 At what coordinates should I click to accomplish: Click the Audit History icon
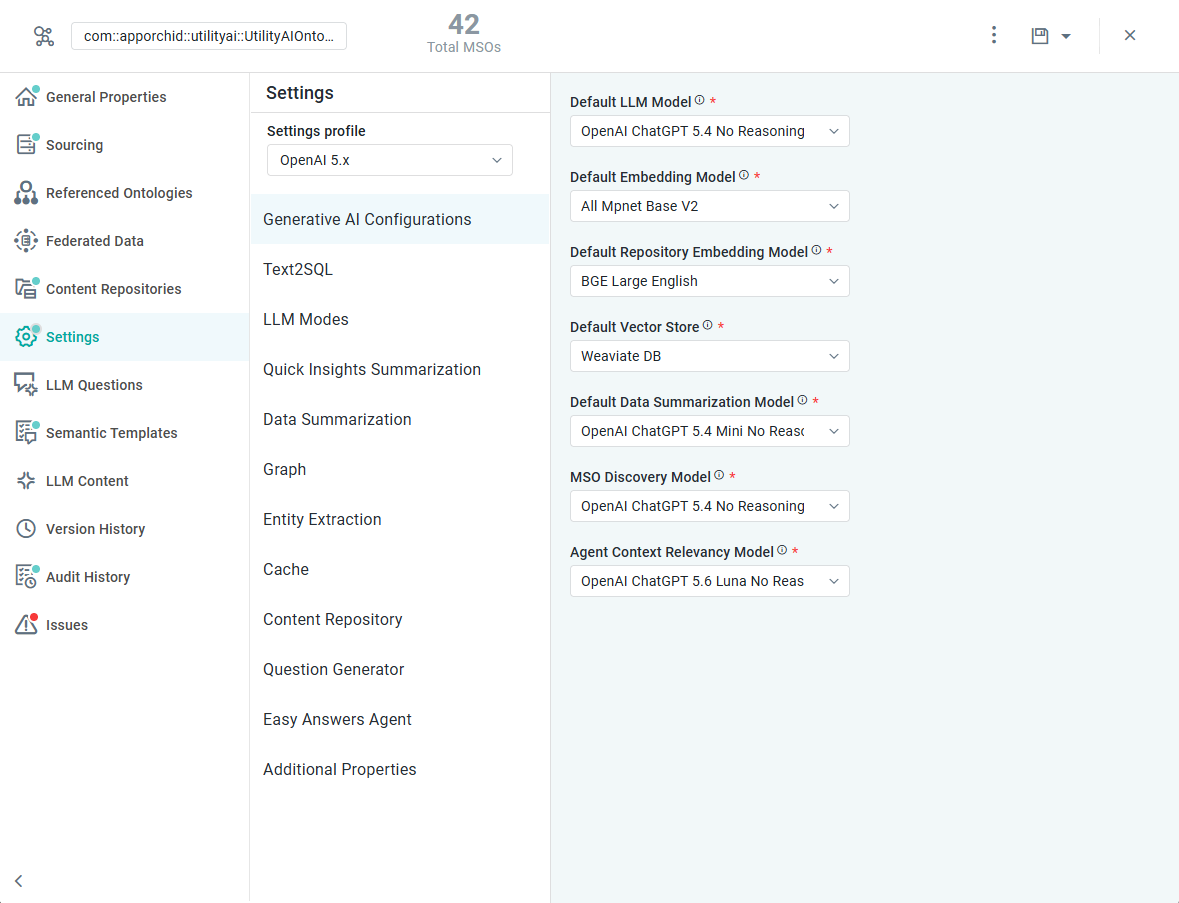tap(26, 577)
